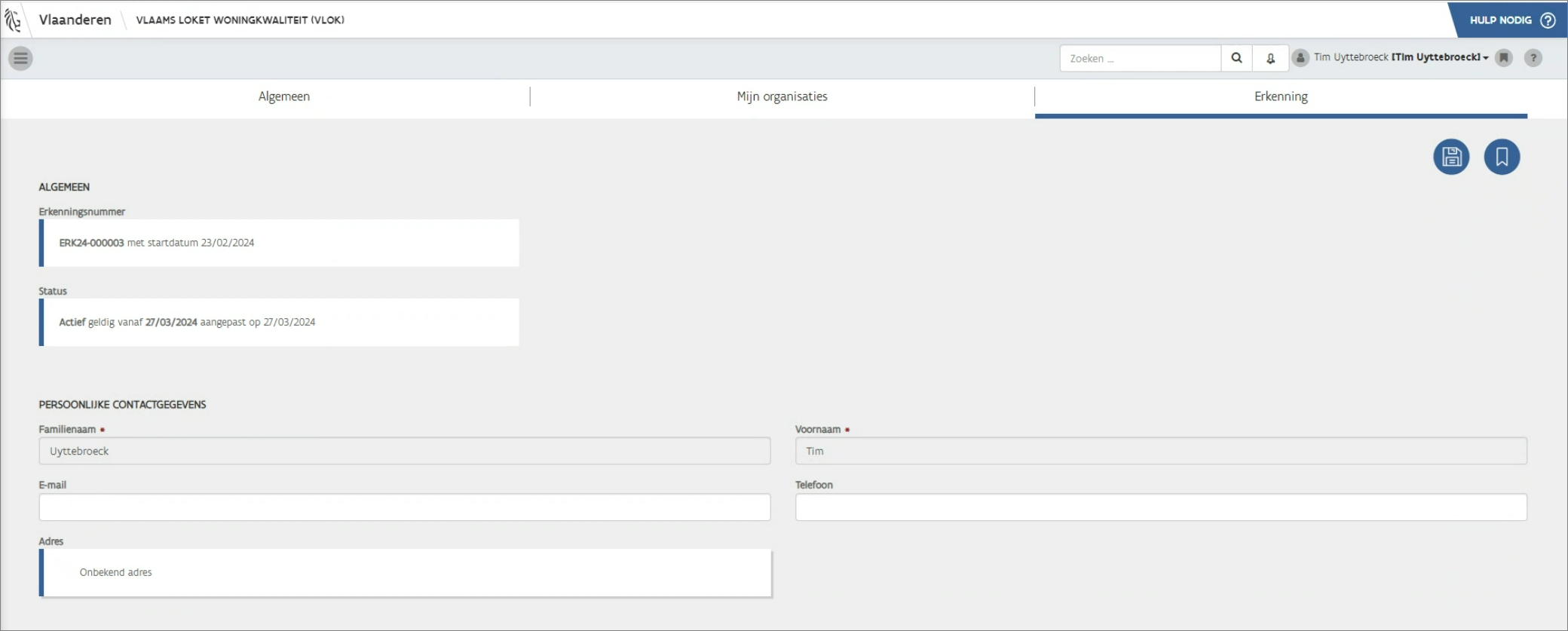Click the user avatar icon
Image resolution: width=1568 pixels, height=631 pixels.
(1300, 58)
